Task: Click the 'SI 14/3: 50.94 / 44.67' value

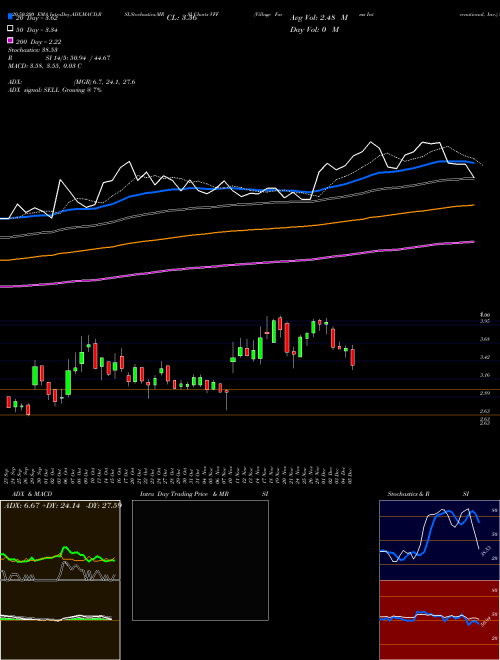Action: tap(78, 58)
